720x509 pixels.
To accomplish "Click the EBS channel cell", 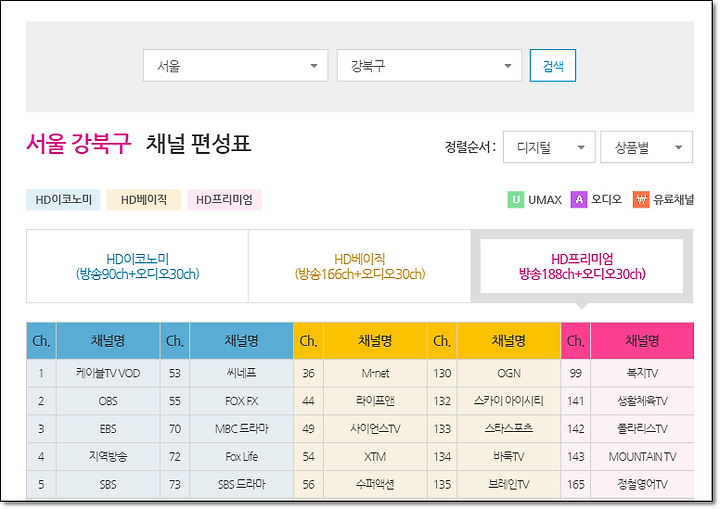I will pos(108,429).
